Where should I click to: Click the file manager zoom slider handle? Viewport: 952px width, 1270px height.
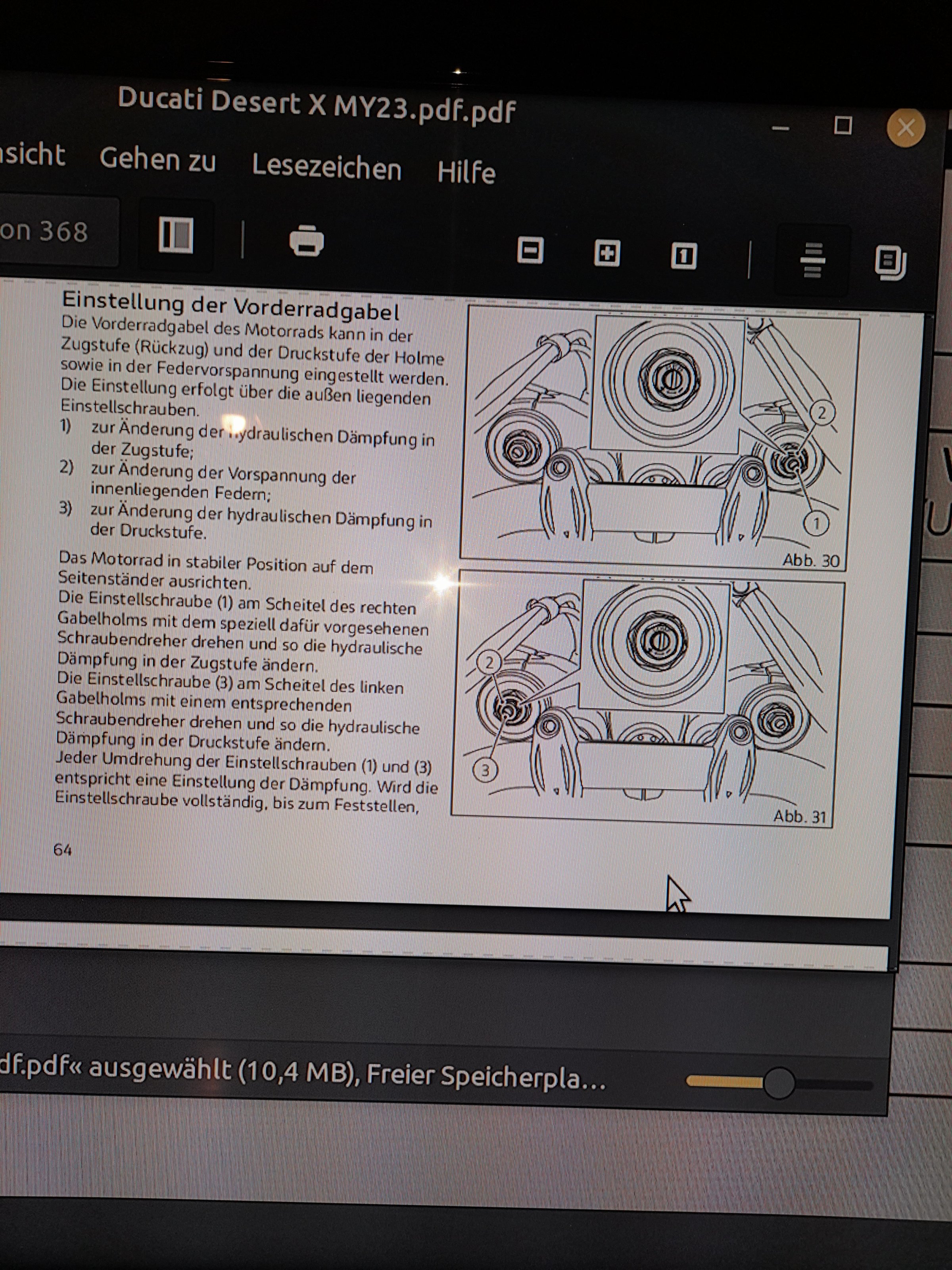point(778,1083)
